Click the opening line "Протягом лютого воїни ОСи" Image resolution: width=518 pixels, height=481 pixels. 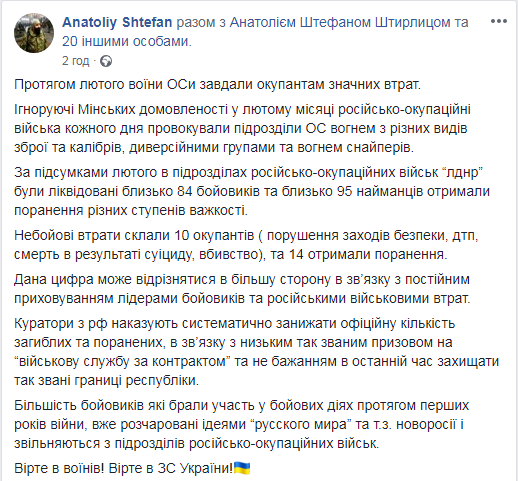point(104,85)
